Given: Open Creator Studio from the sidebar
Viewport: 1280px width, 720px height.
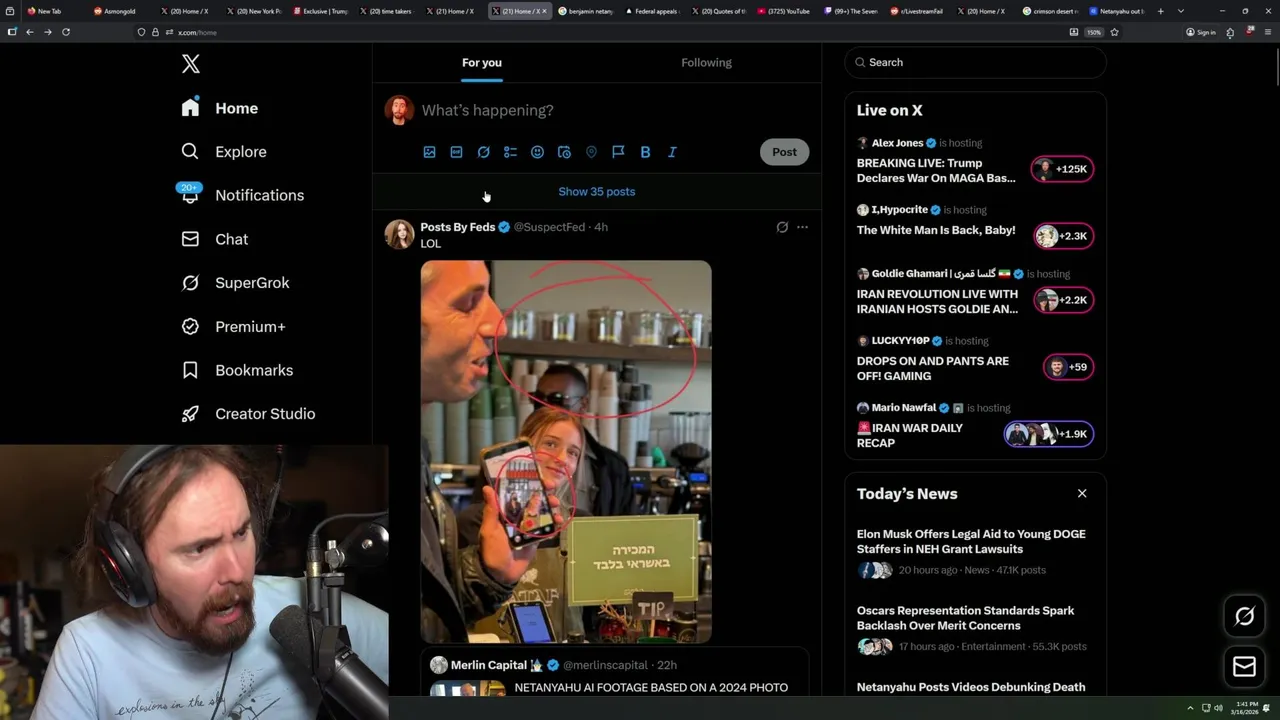Looking at the screenshot, I should pyautogui.click(x=248, y=414).
